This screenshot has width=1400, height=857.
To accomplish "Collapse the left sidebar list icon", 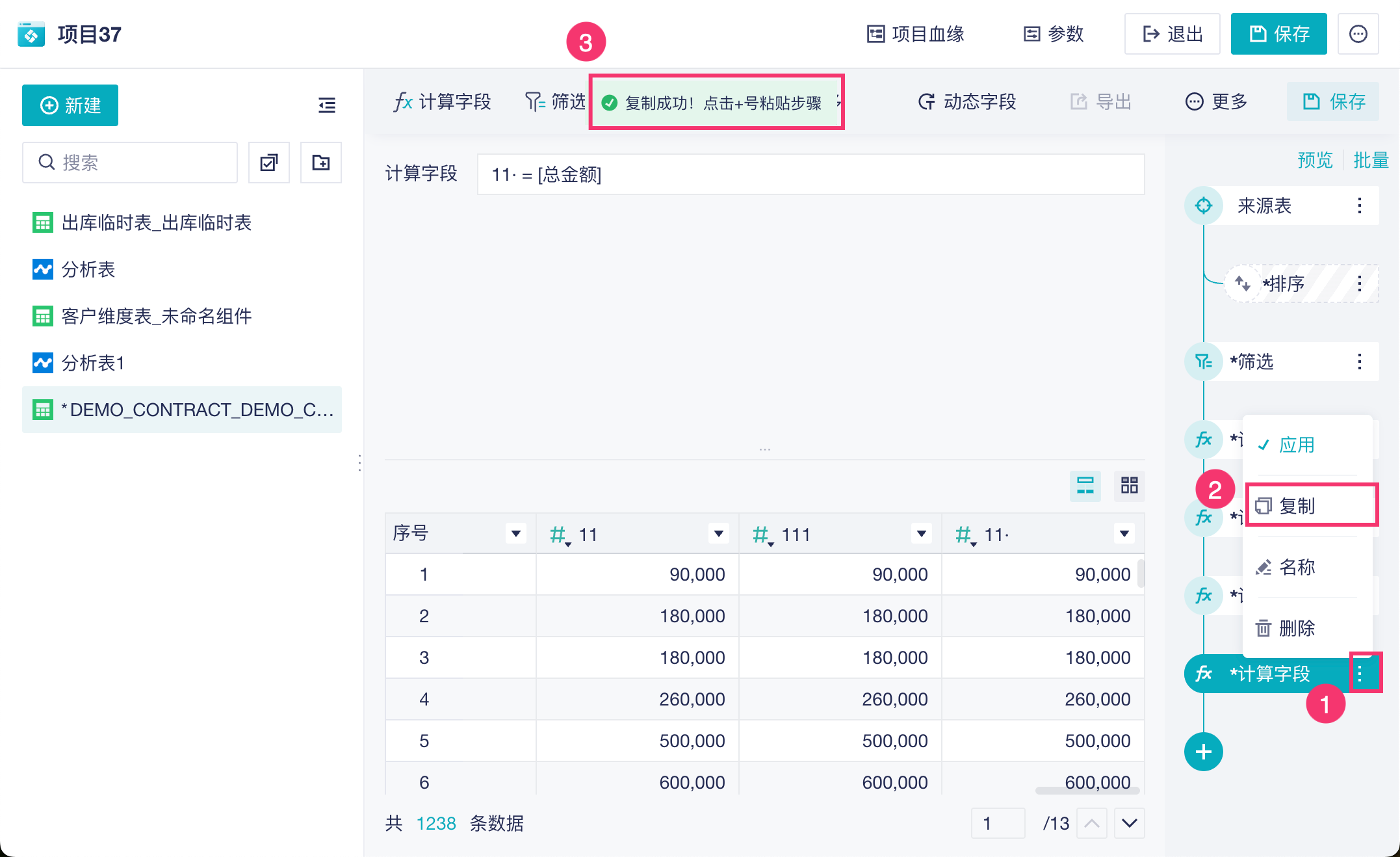I will (326, 105).
